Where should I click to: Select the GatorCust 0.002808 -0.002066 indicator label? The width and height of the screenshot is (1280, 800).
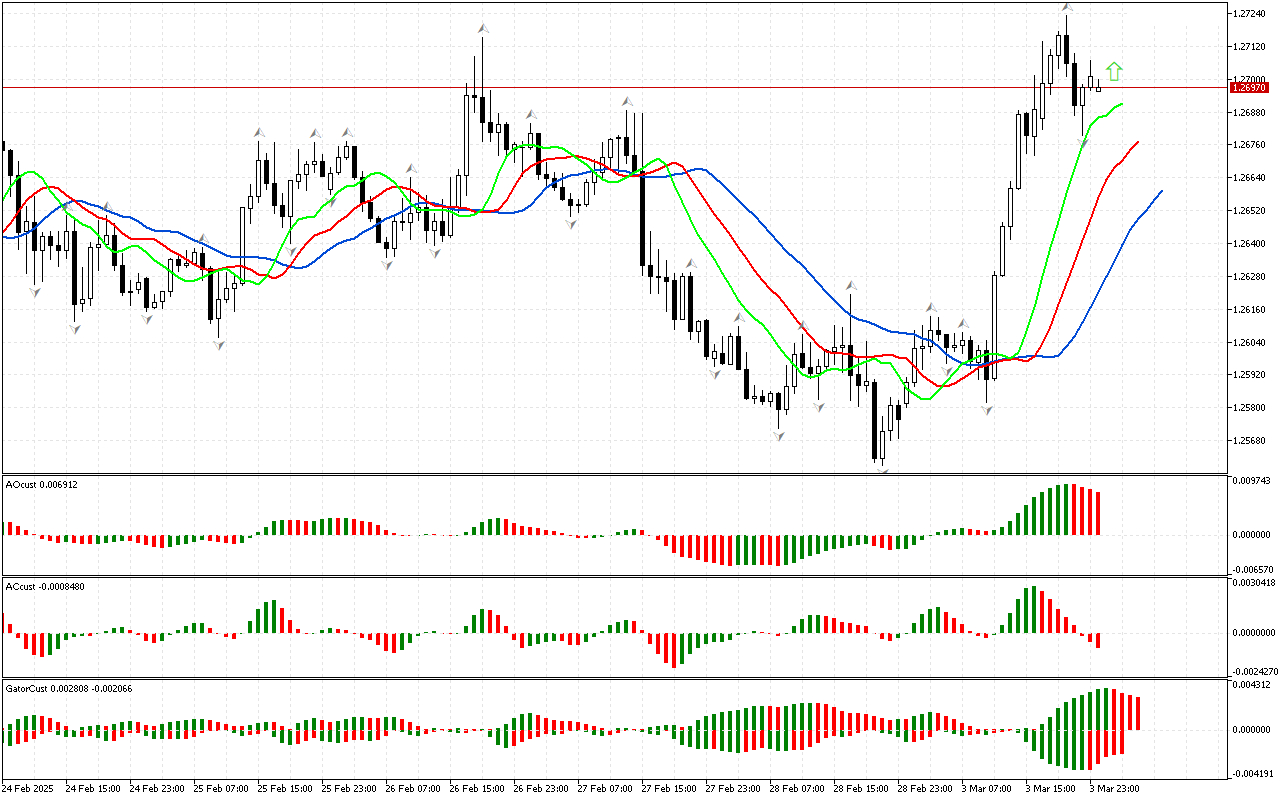point(69,688)
